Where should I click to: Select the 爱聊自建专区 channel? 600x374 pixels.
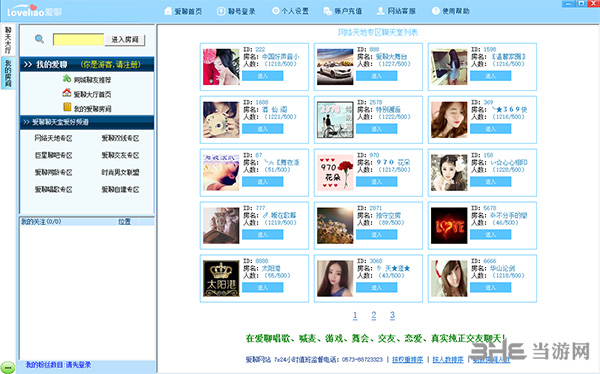pyautogui.click(x=120, y=189)
